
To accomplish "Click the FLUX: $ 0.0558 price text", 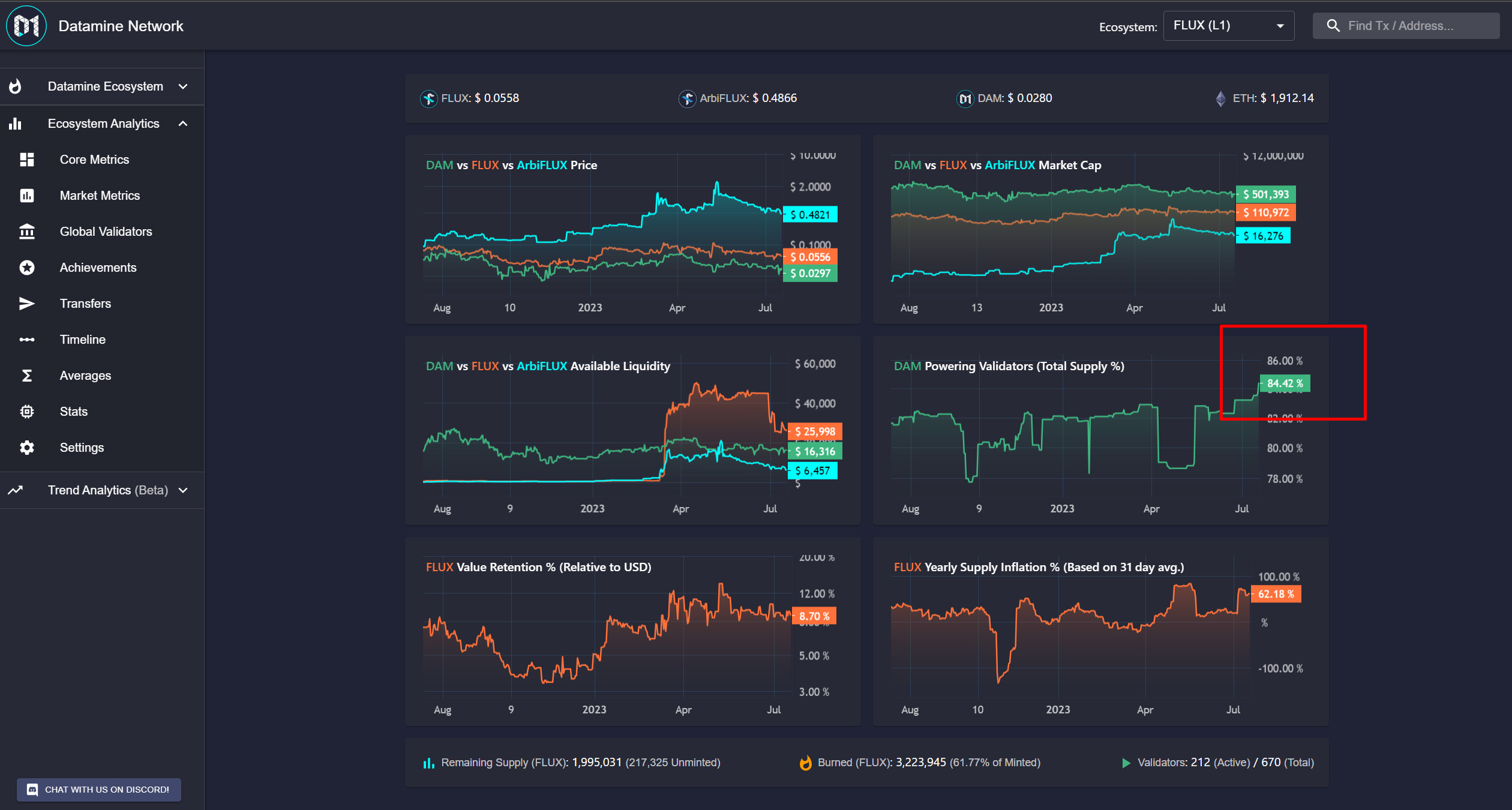I will [480, 98].
